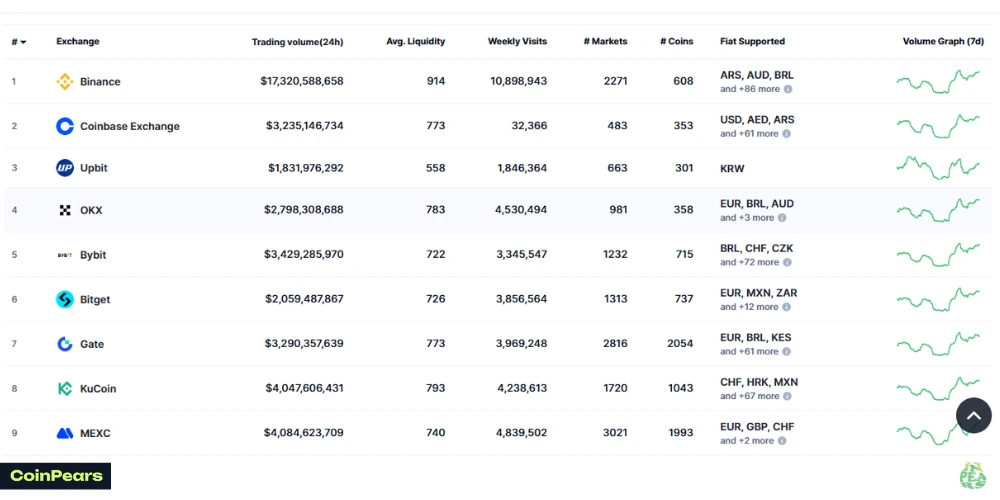
Task: Sort table by Trading volume(24h) header
Action: point(297,42)
